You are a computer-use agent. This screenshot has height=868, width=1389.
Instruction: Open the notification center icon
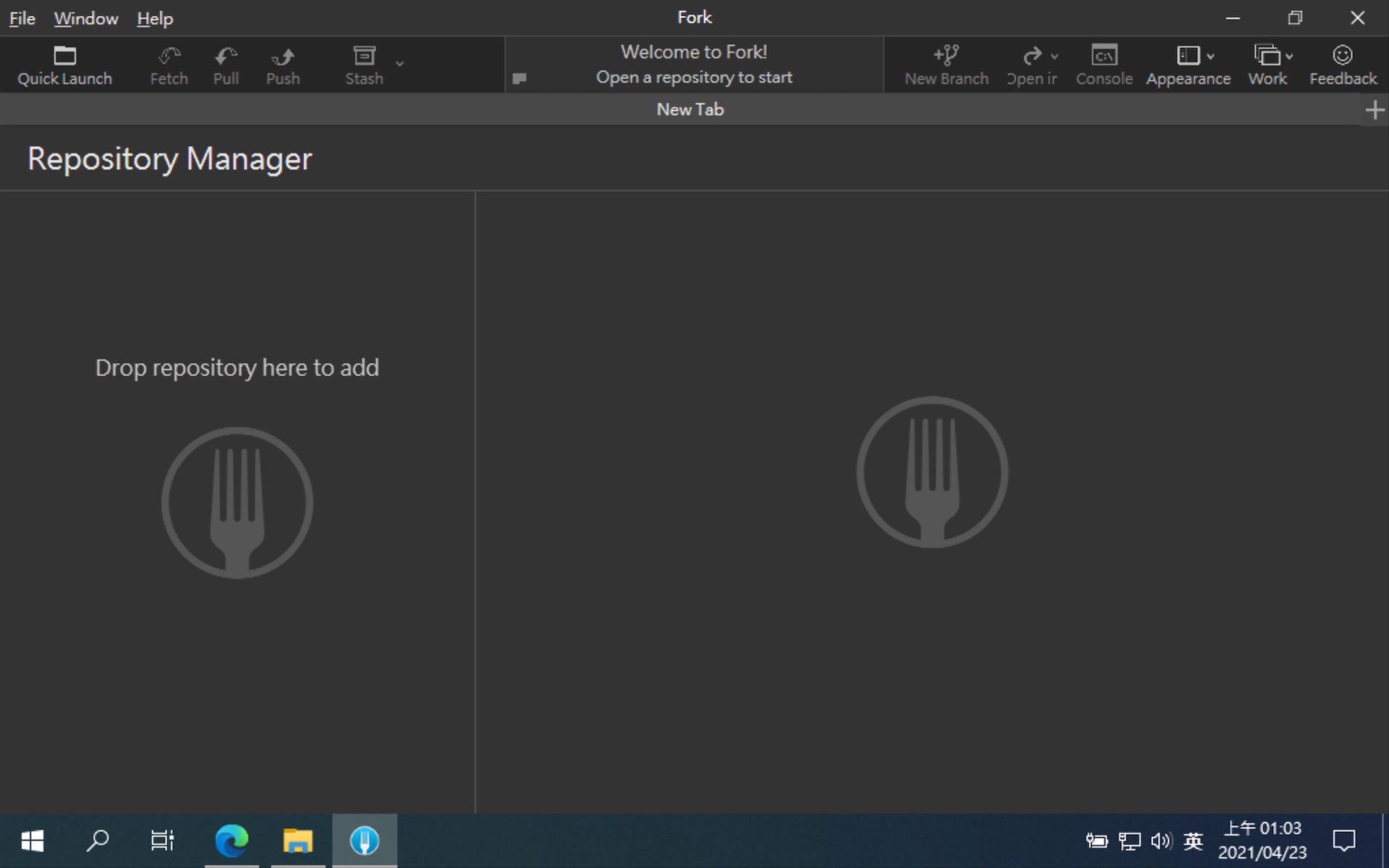1343,841
